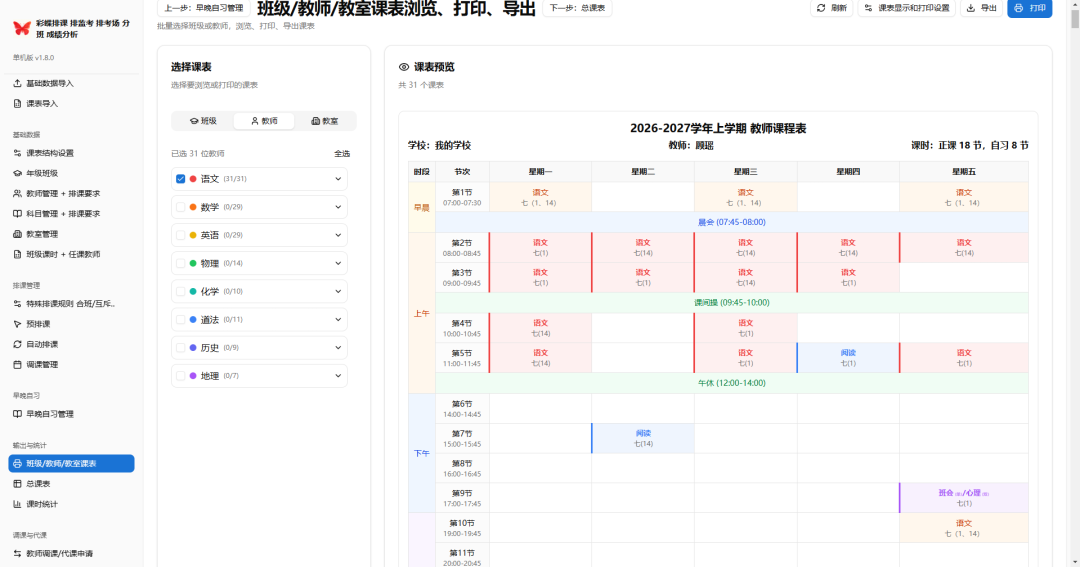Click the 早晚自习管理 book icon

point(17,414)
